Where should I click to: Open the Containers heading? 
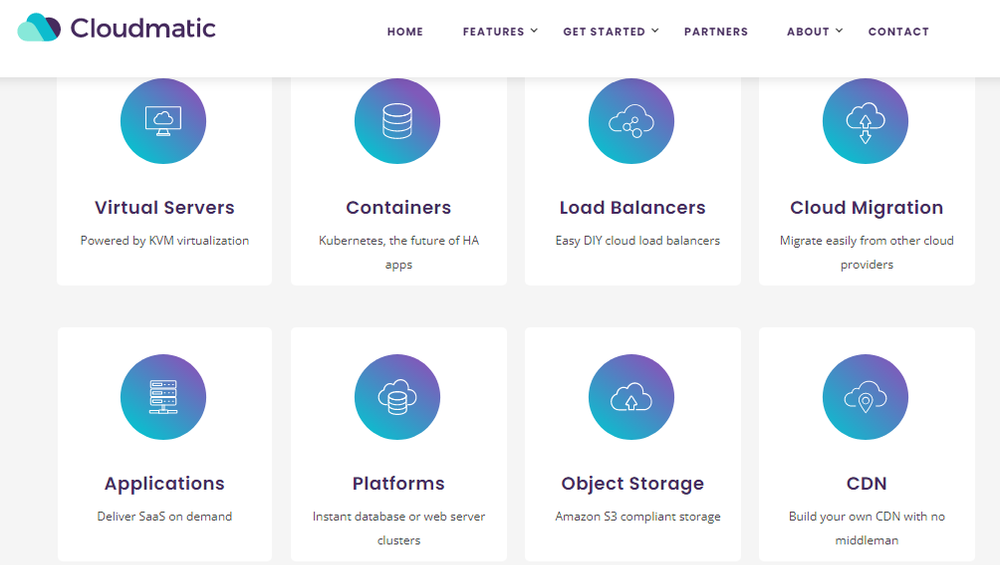pyautogui.click(x=399, y=208)
